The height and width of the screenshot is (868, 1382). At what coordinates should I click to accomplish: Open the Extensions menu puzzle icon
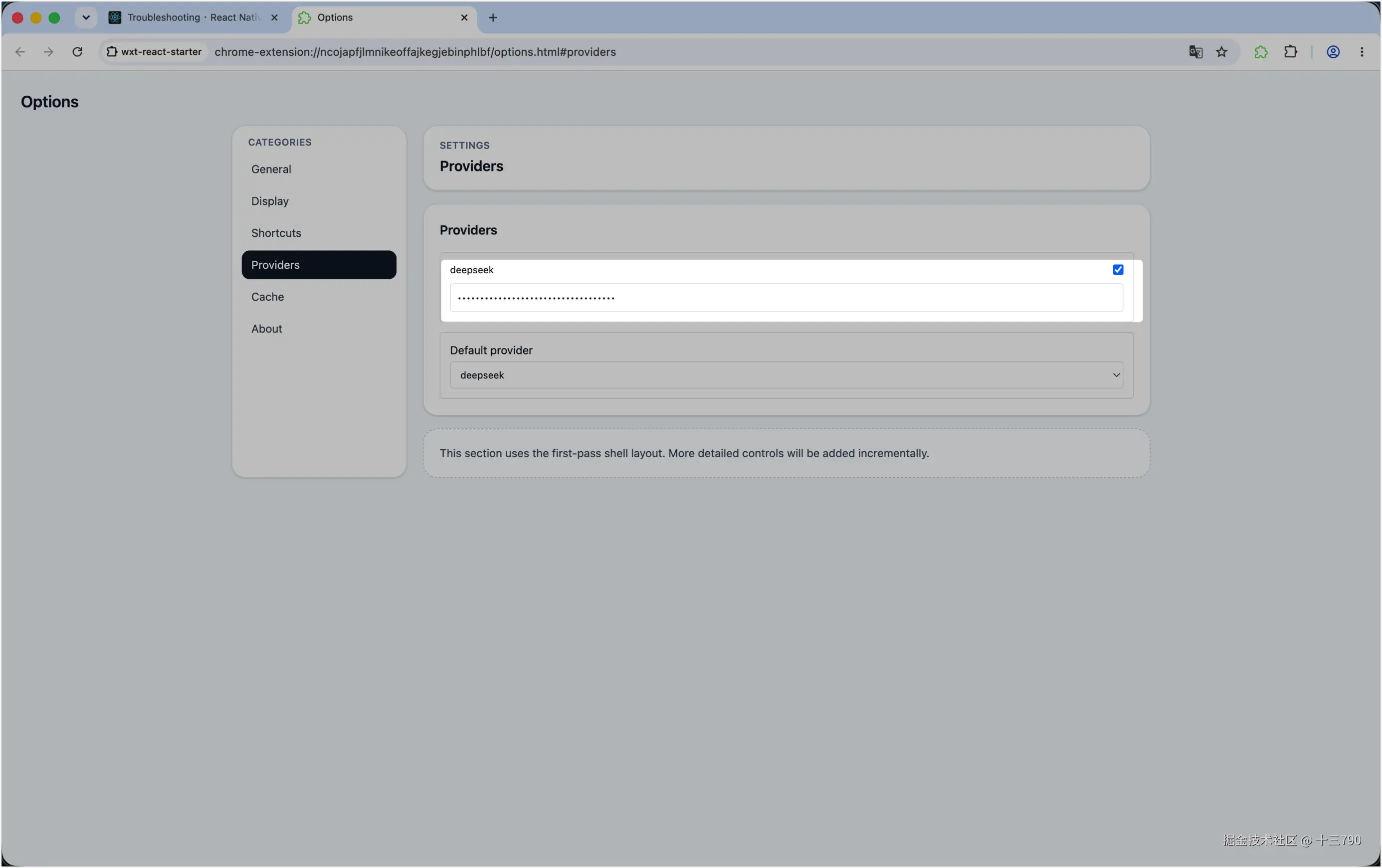point(1290,52)
